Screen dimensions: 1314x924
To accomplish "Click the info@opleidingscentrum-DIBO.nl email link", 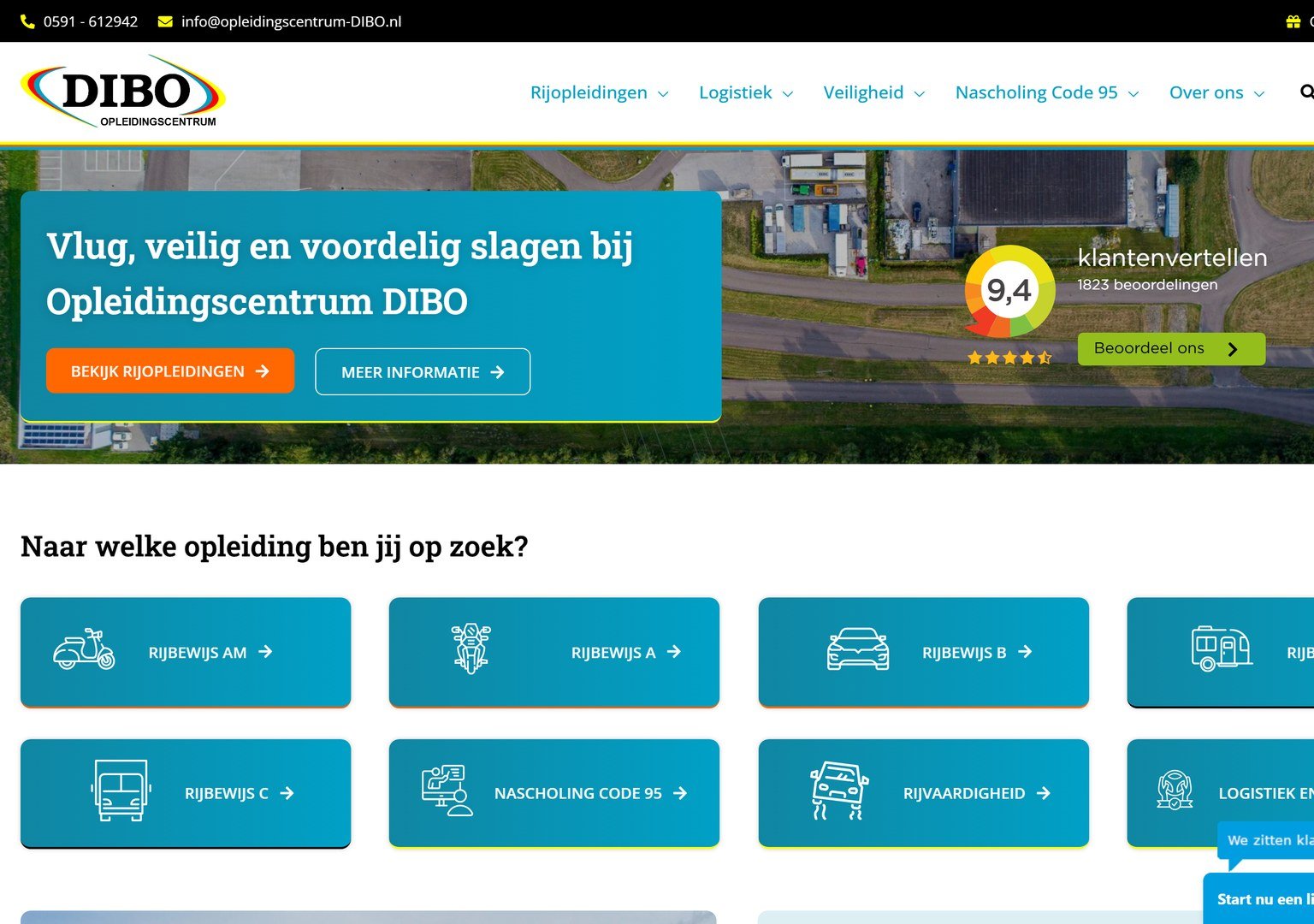I will click(291, 21).
